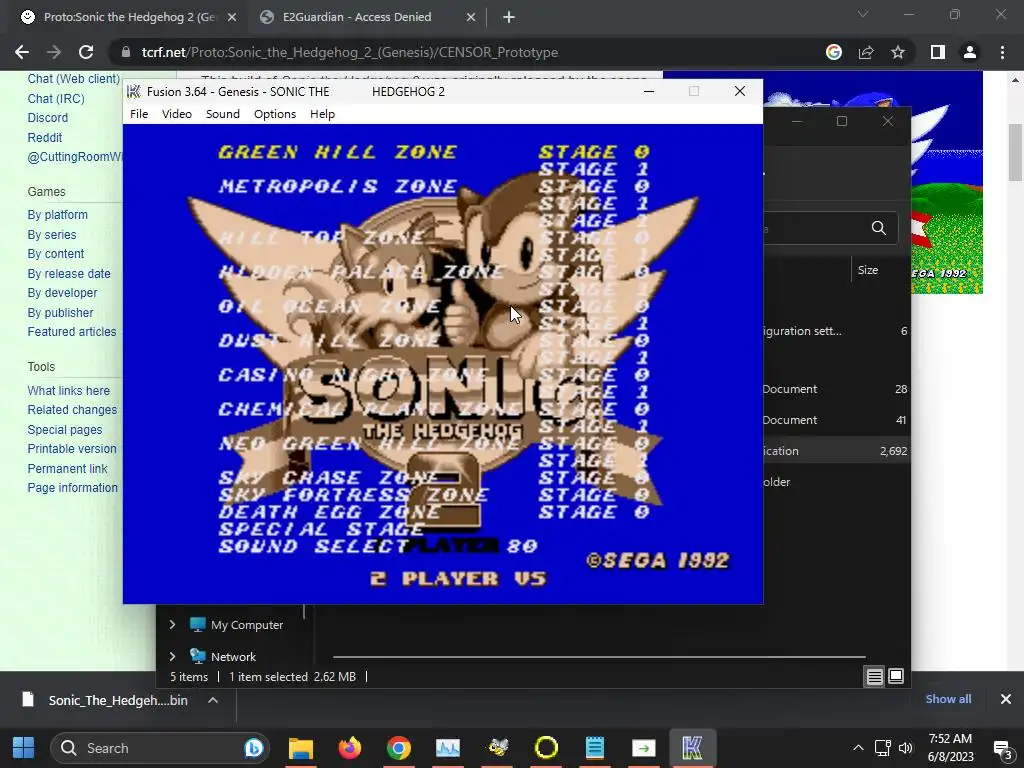Browse games By publisher

click(60, 313)
